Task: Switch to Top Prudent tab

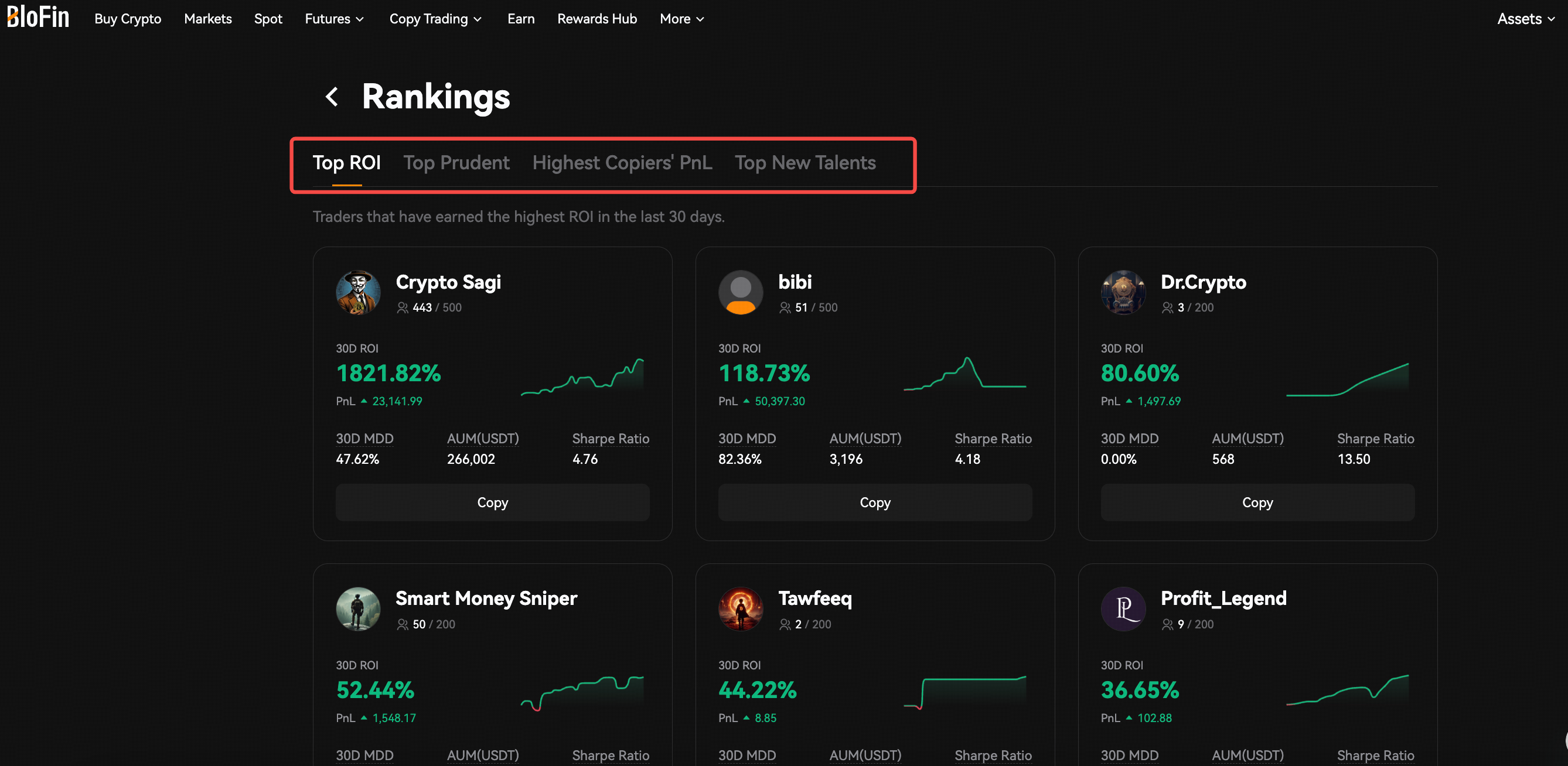Action: point(456,163)
